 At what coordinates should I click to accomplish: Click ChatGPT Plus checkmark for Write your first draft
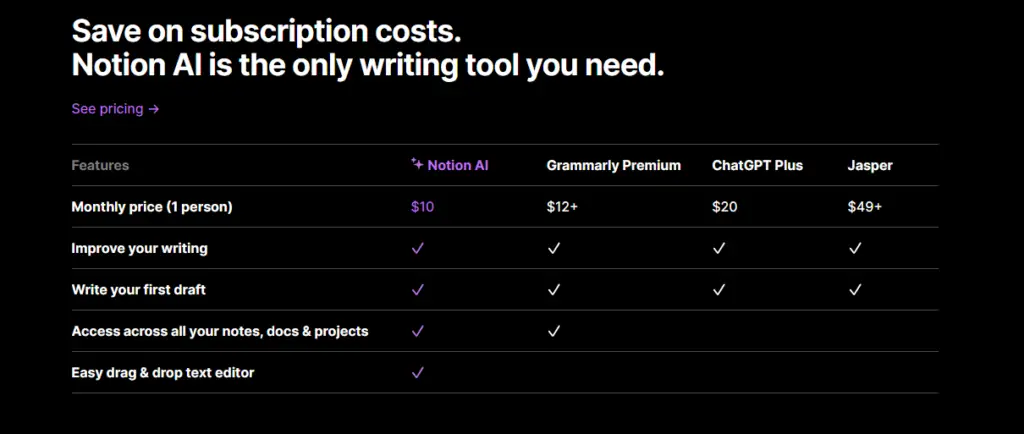(719, 290)
